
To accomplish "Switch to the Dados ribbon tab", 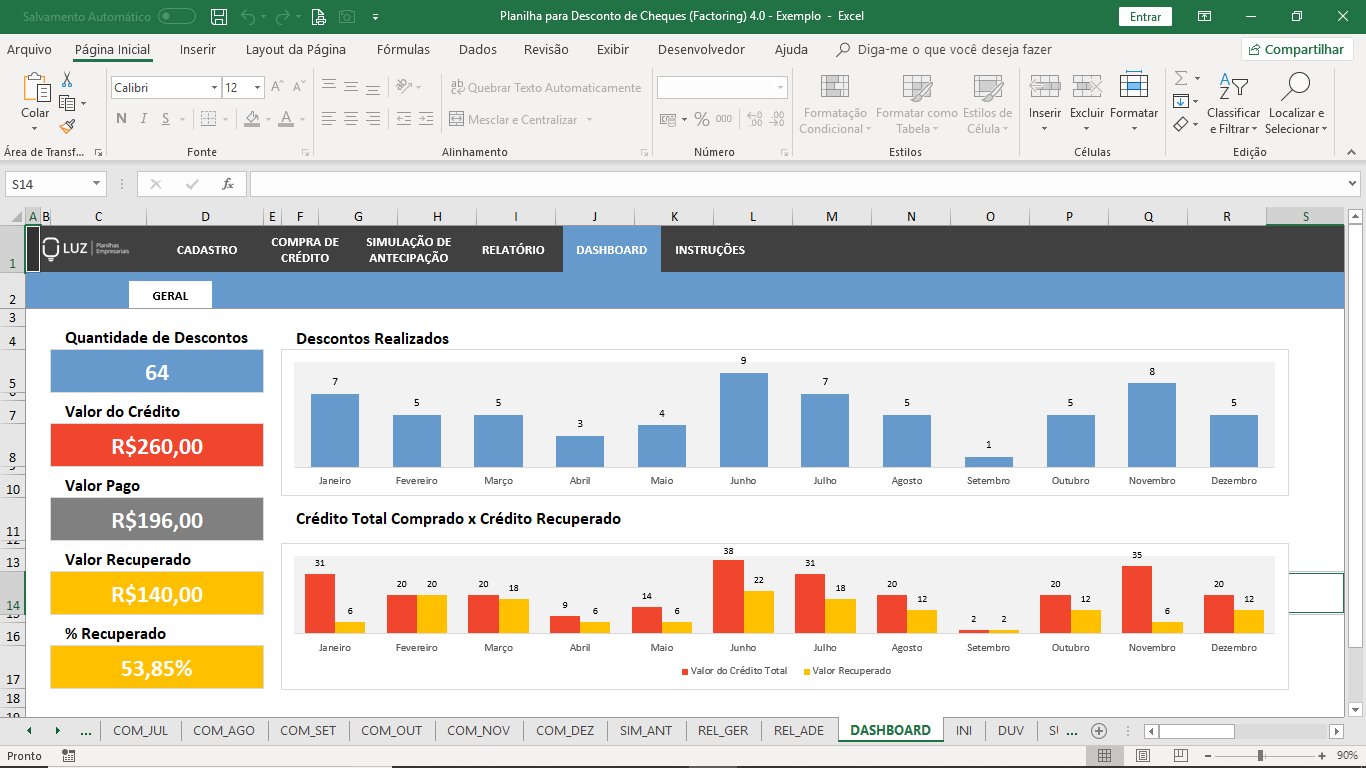I will pos(478,49).
